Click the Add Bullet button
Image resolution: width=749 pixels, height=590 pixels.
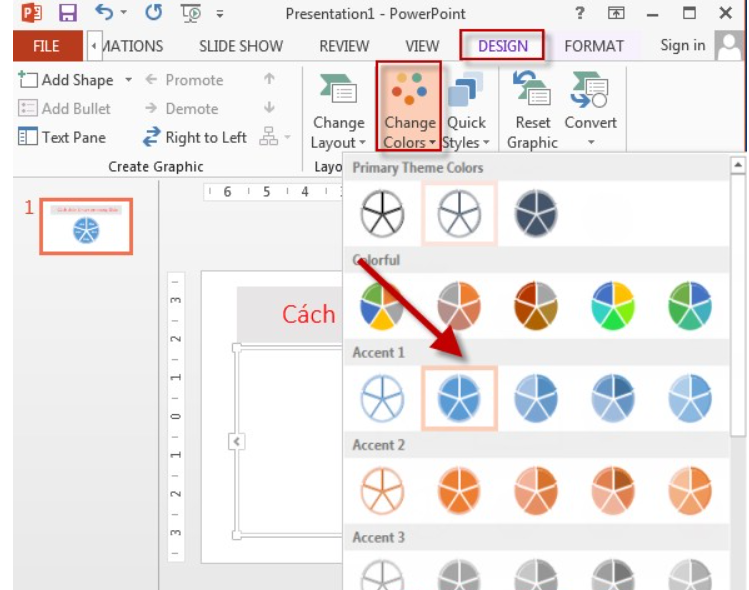tap(64, 108)
